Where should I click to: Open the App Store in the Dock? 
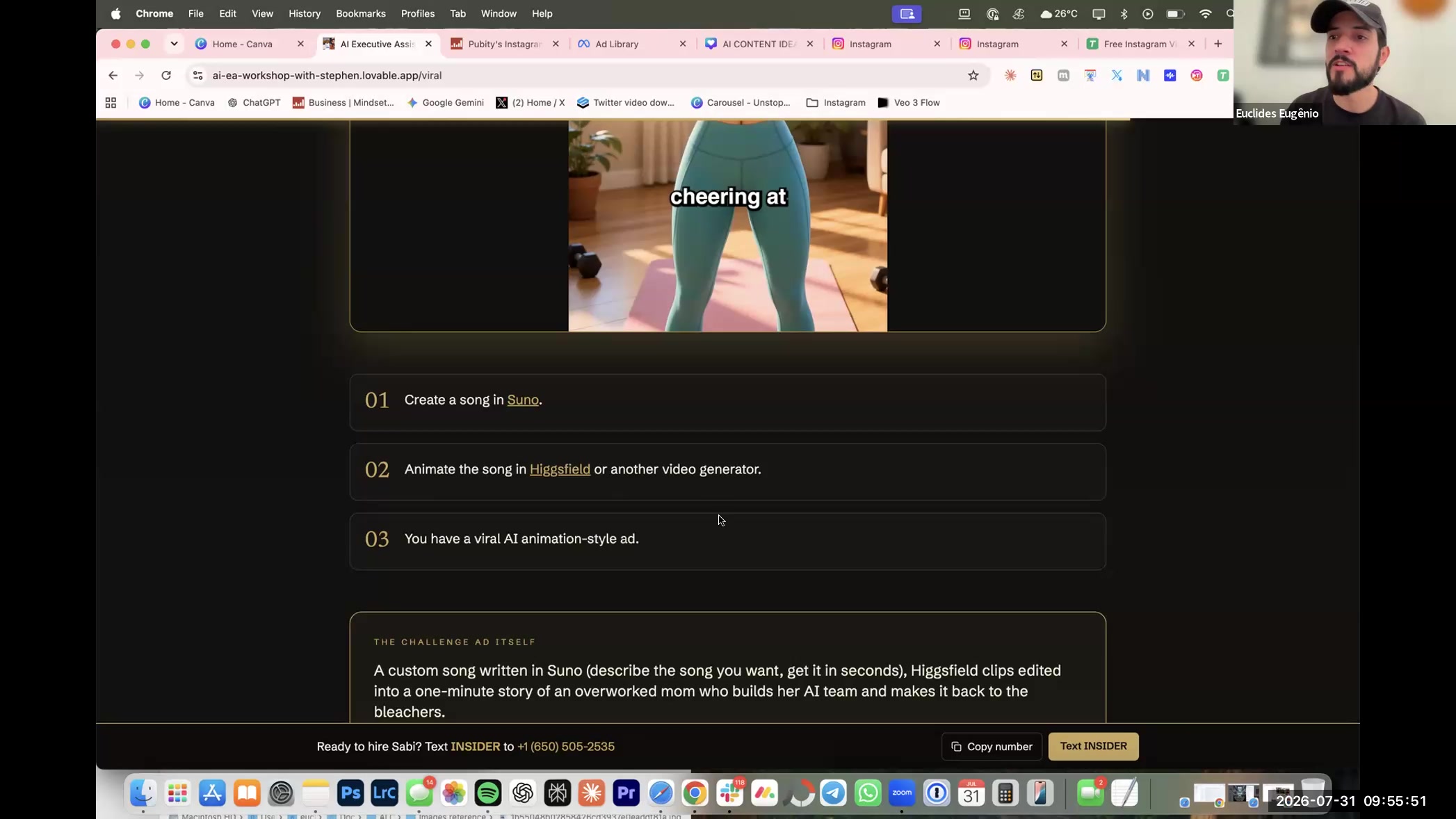tap(212, 793)
